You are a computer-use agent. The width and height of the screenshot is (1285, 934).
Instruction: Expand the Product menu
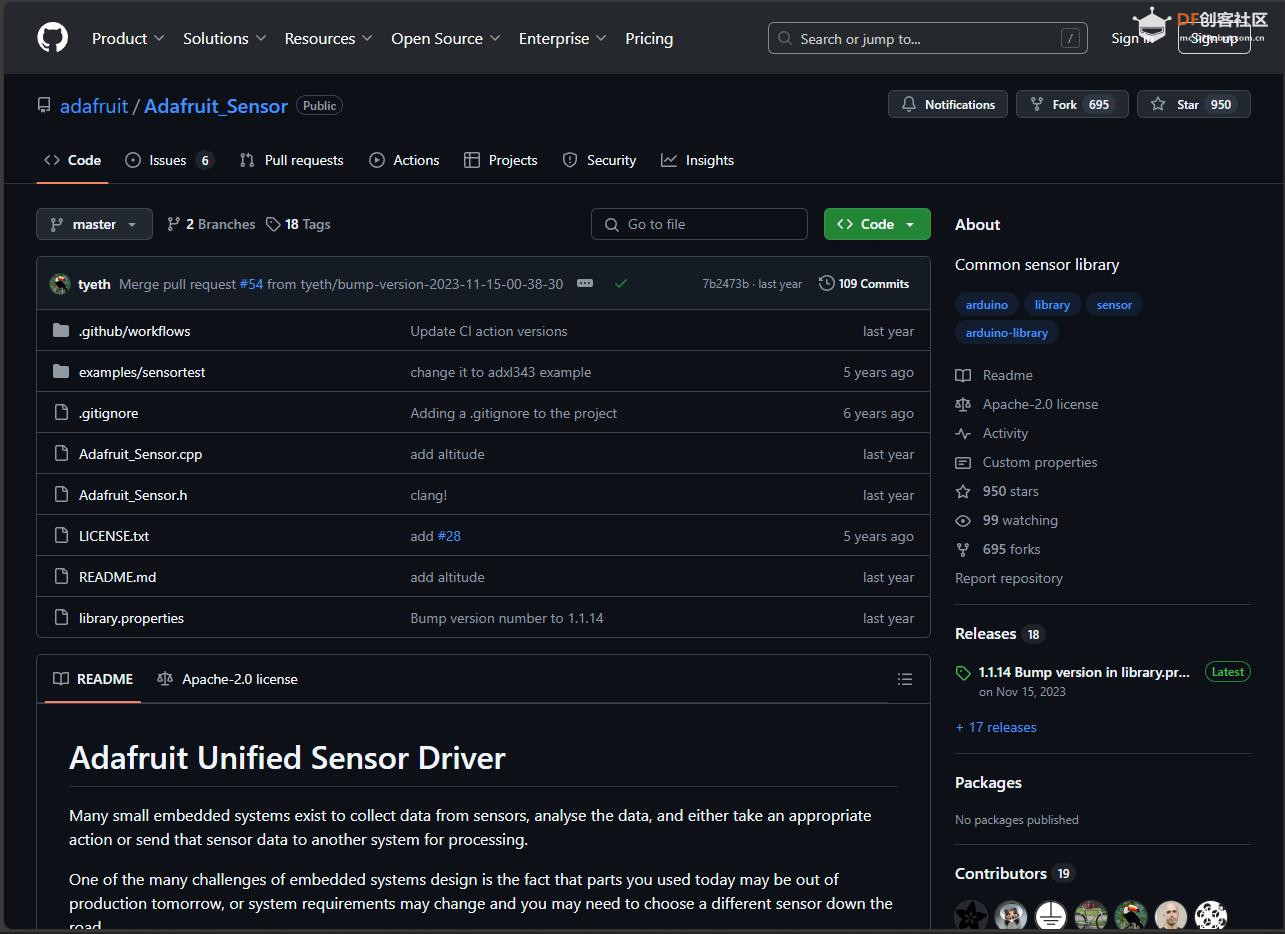point(128,38)
